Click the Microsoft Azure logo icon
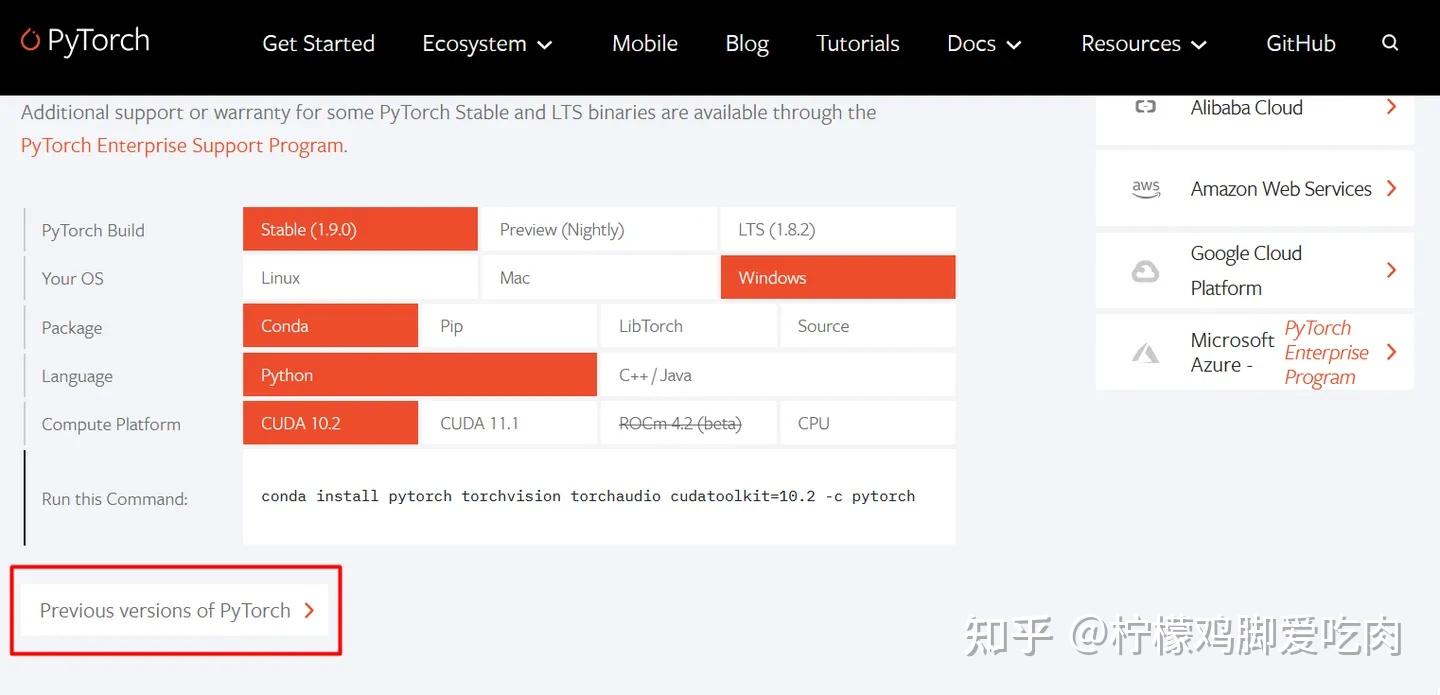The image size is (1440, 695). point(1145,352)
